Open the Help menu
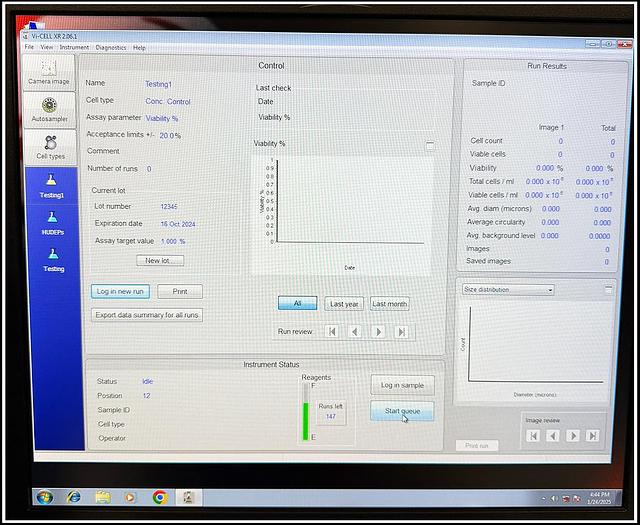 click(139, 48)
